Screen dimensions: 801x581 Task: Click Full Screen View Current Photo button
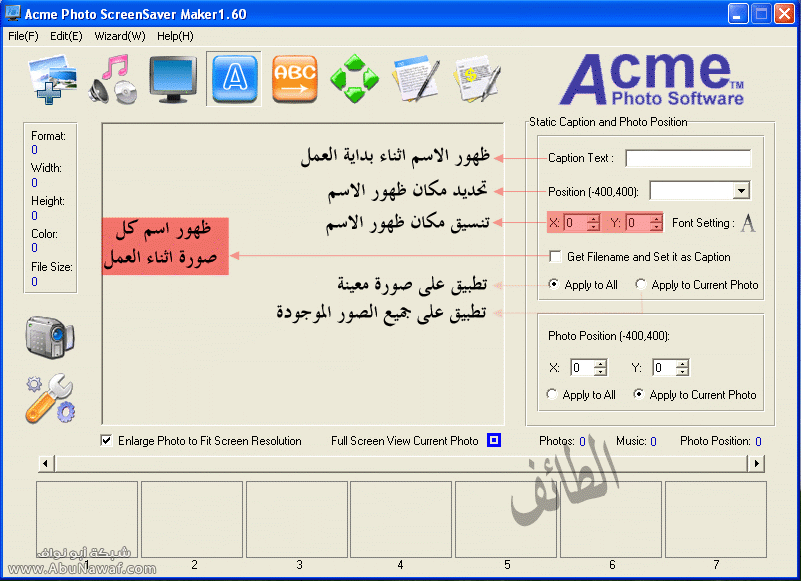[493, 440]
